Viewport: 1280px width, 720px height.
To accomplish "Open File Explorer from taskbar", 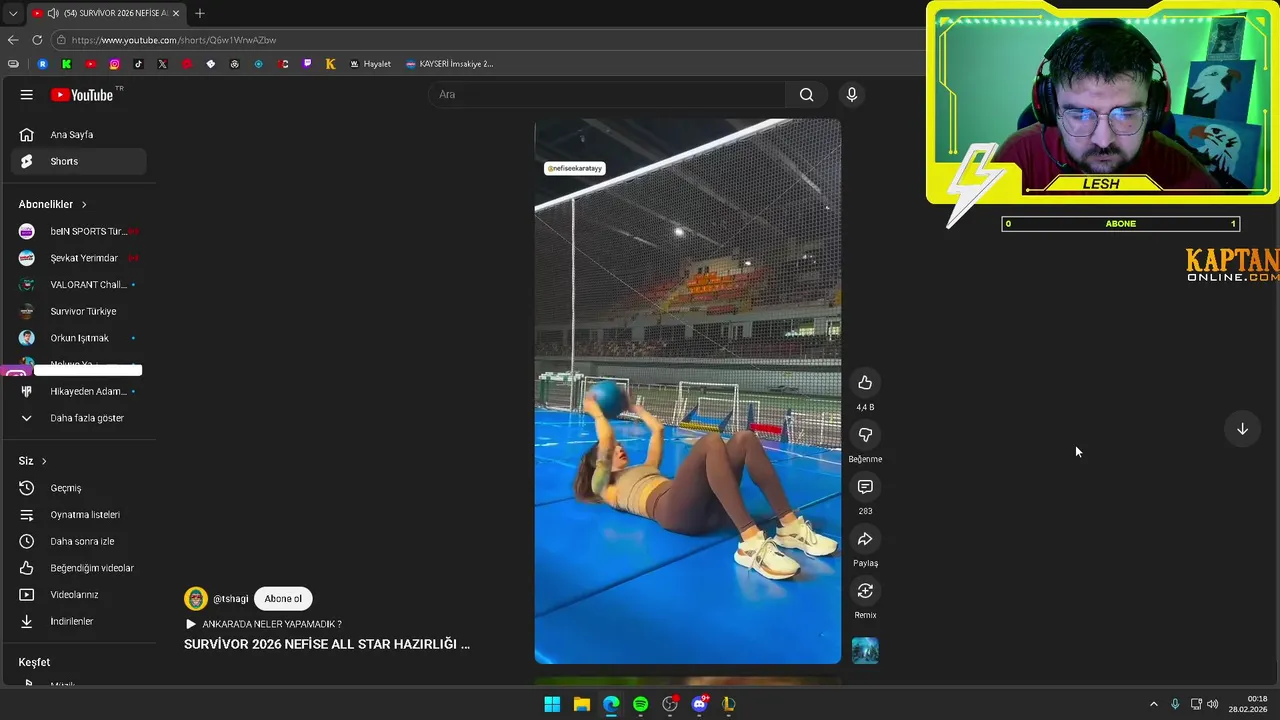I will 581,704.
